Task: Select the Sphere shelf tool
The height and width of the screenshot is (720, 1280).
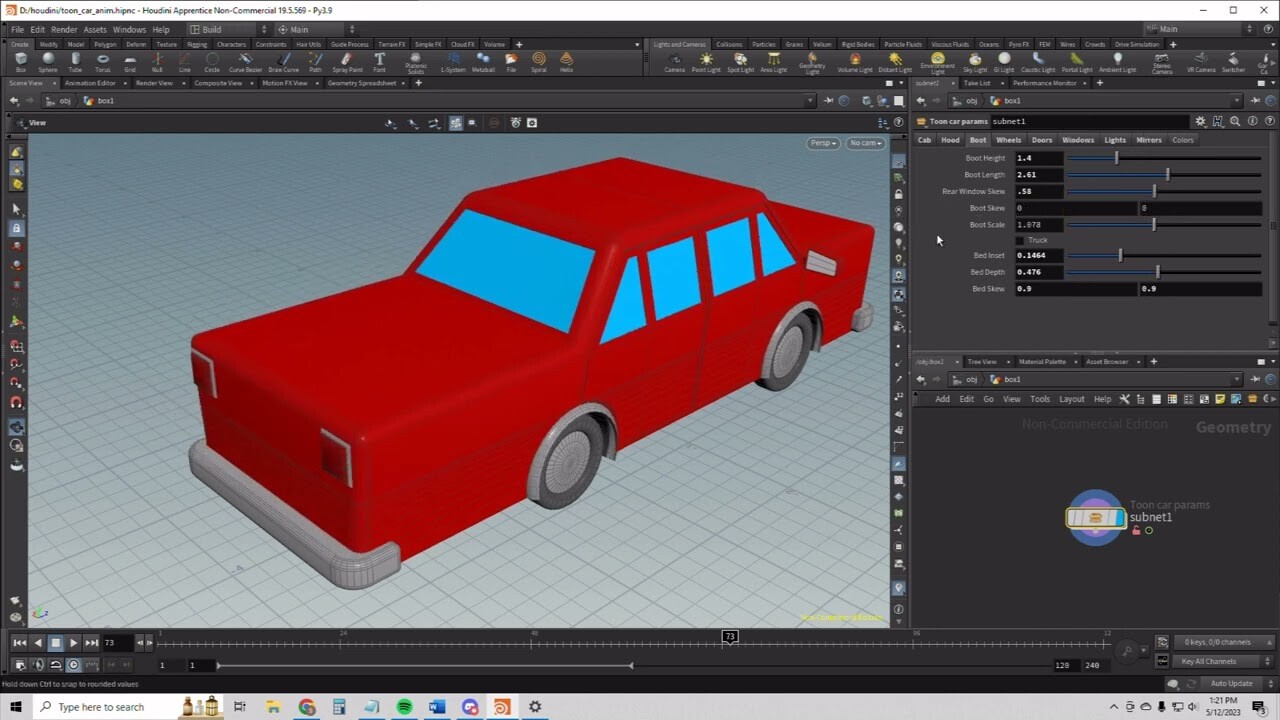Action: pyautogui.click(x=50, y=62)
